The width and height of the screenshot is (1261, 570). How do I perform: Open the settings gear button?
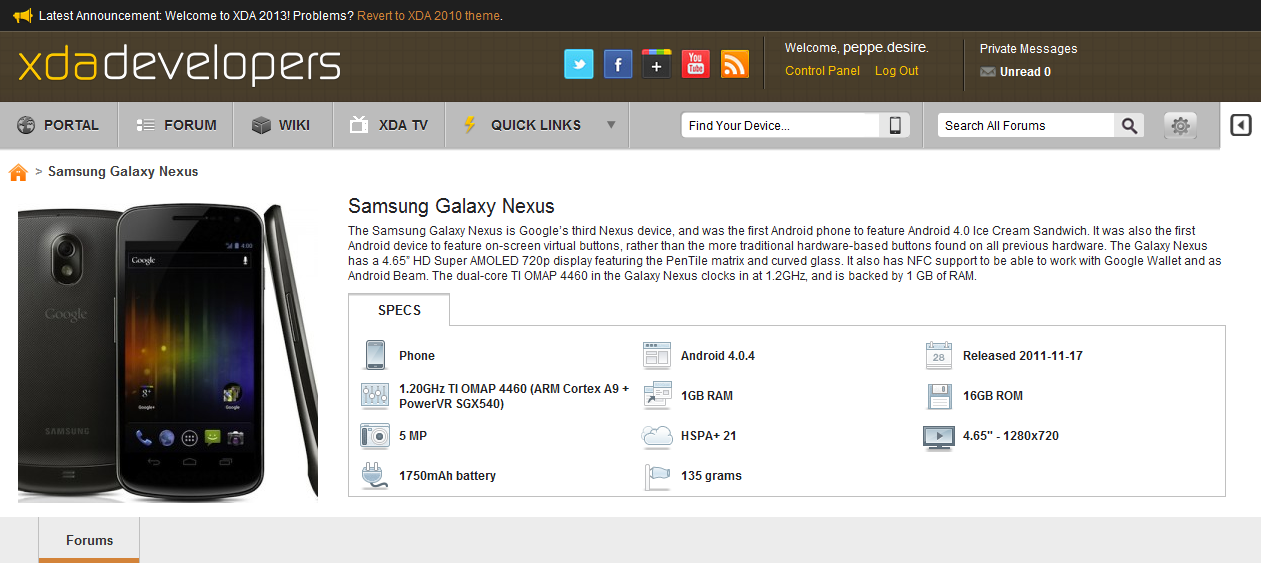coord(1181,125)
